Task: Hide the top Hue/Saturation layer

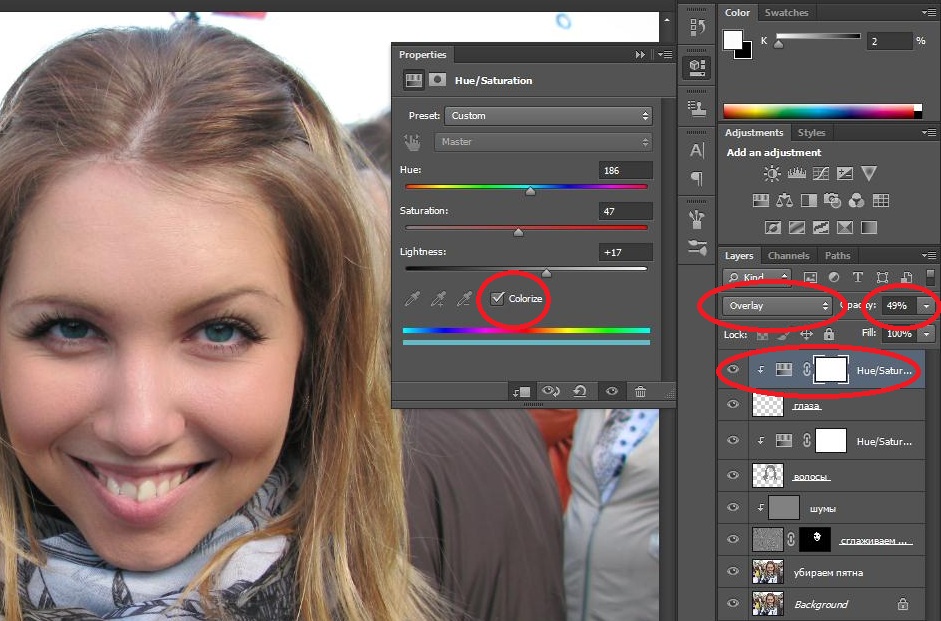Action: pyautogui.click(x=733, y=370)
